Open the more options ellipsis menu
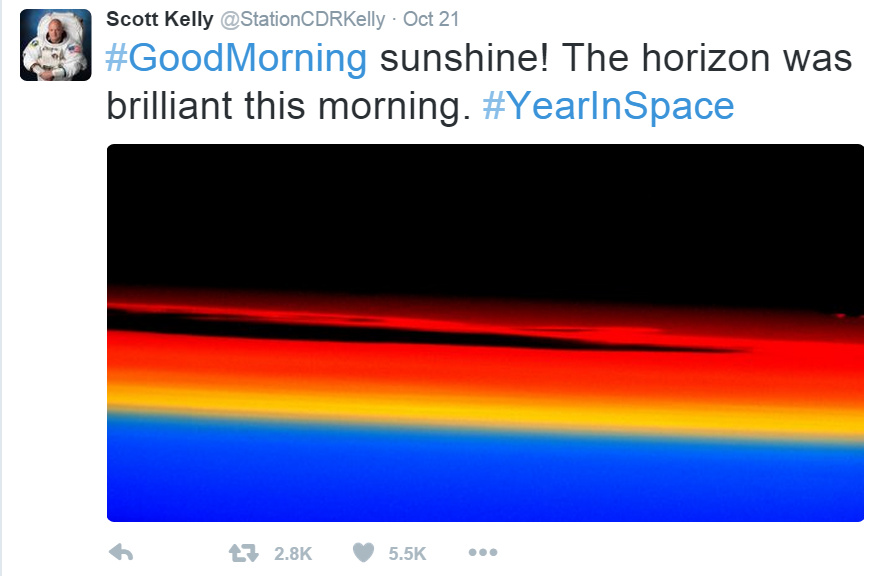Screen dimensions: 873x576 coord(483,553)
